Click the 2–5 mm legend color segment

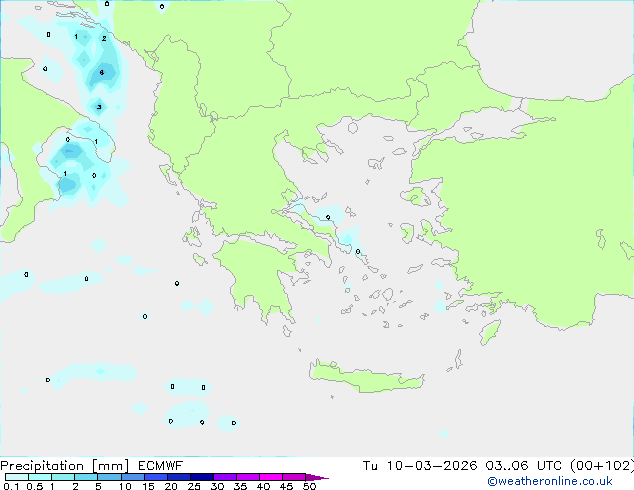click(x=86, y=477)
